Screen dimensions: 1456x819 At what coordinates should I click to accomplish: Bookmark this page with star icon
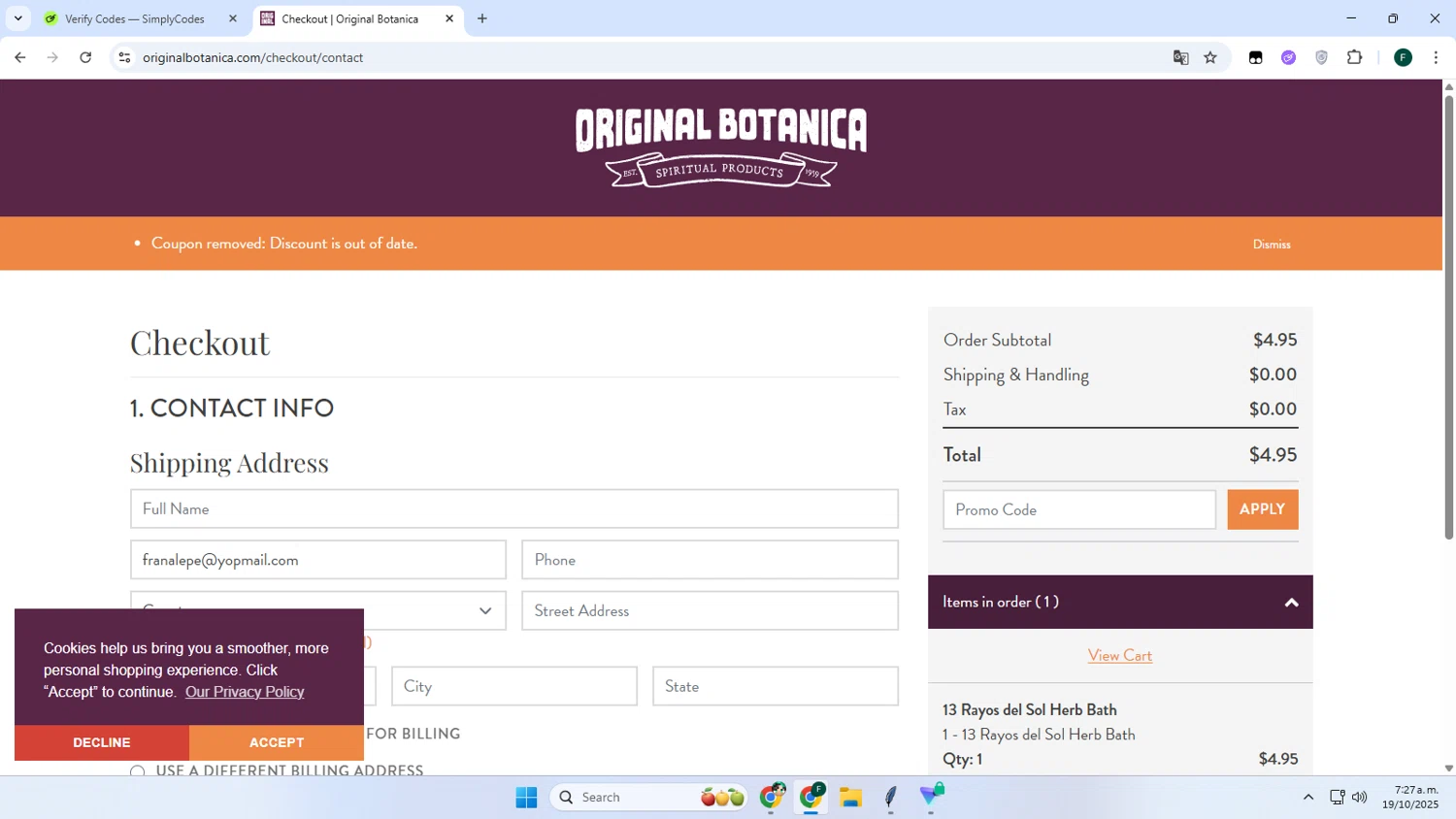tap(1210, 57)
